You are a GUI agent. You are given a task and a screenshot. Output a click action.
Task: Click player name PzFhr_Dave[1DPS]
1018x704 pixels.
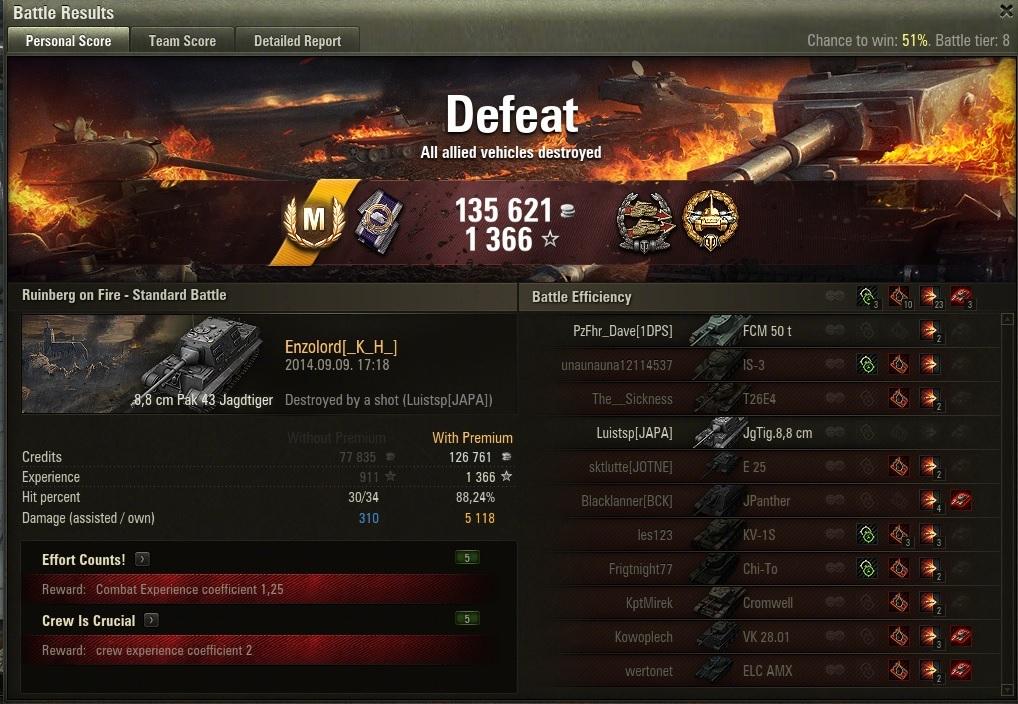(x=623, y=331)
